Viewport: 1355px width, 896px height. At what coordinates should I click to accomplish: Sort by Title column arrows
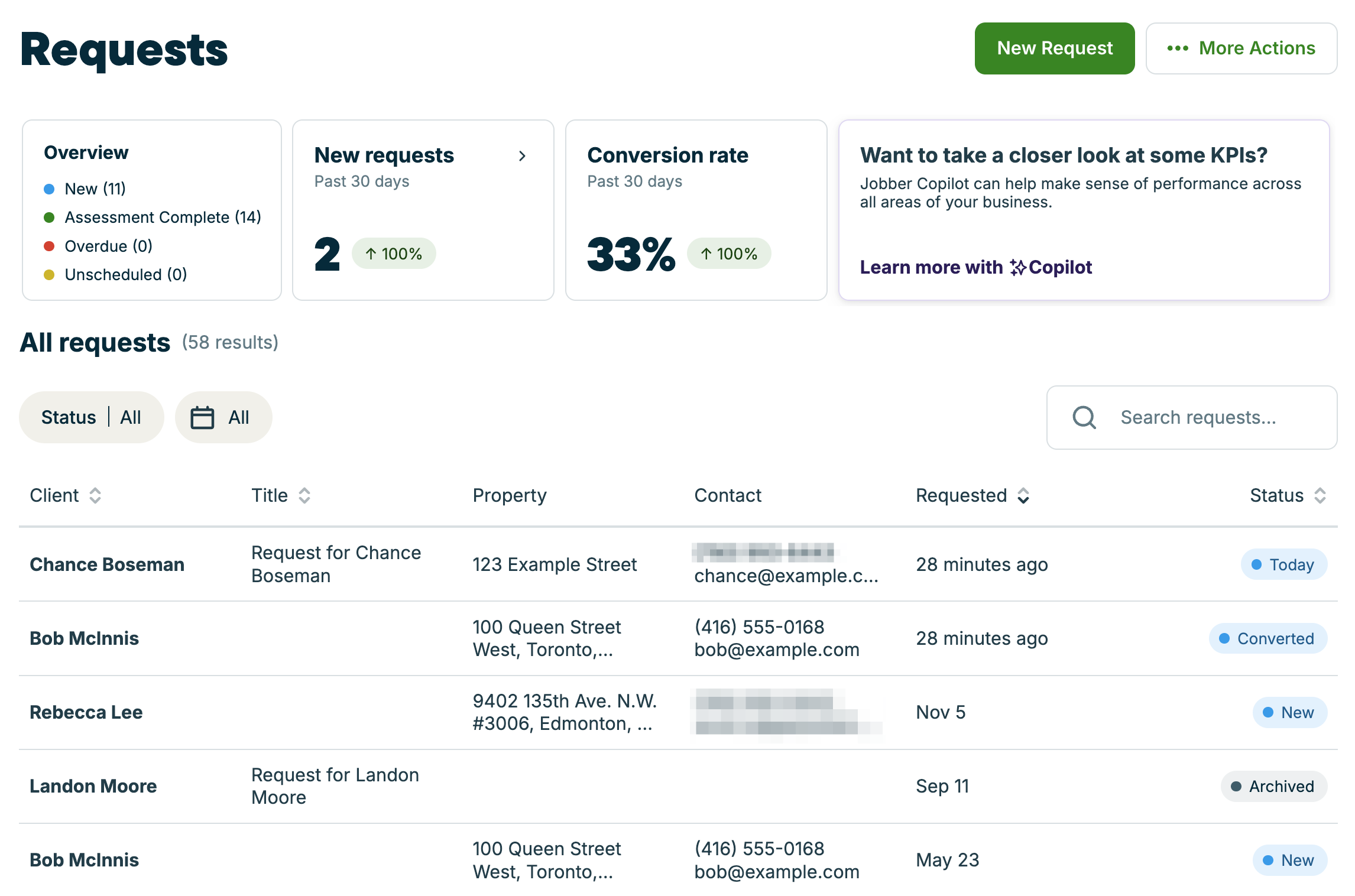click(x=304, y=495)
